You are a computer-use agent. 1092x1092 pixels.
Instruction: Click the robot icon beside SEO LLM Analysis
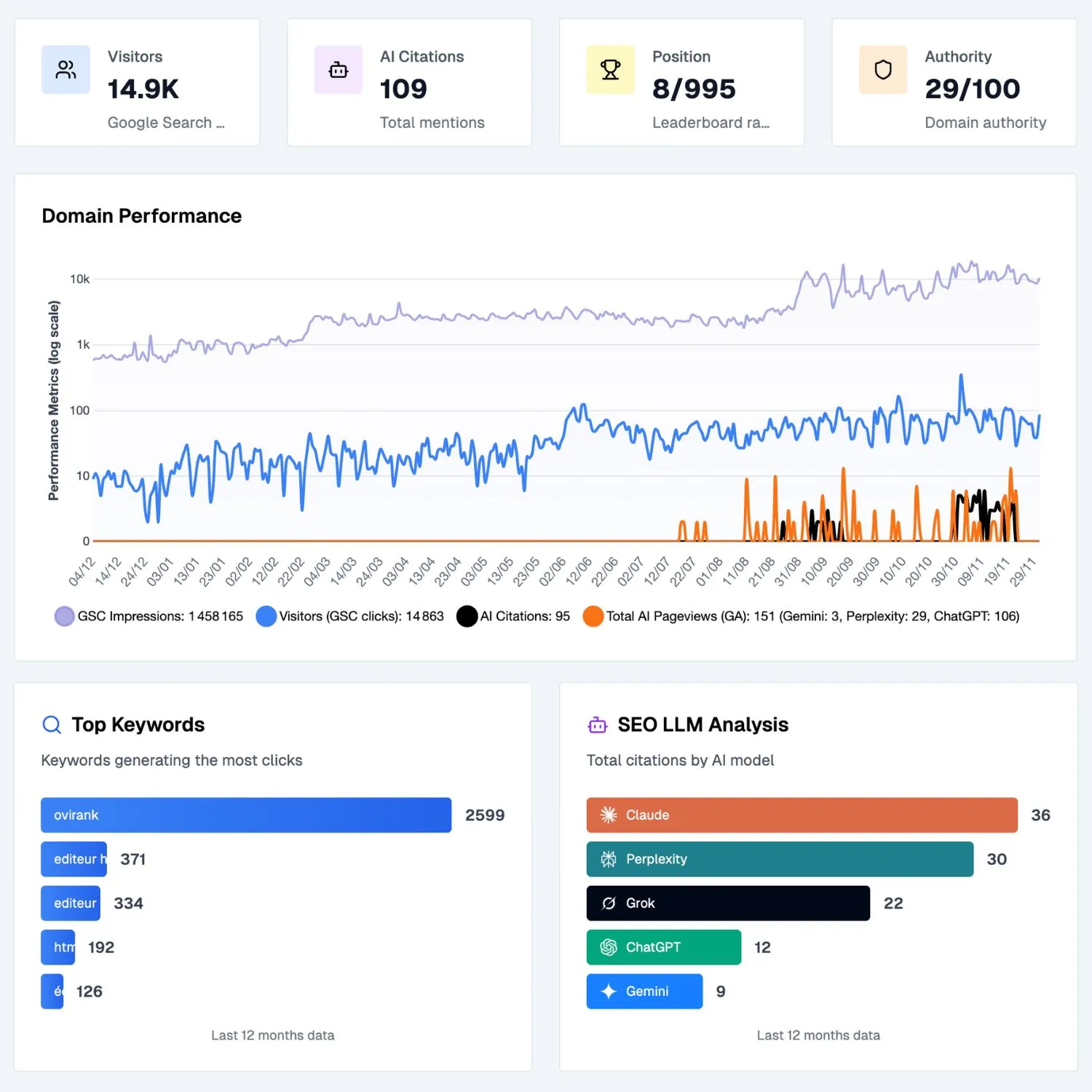597,724
